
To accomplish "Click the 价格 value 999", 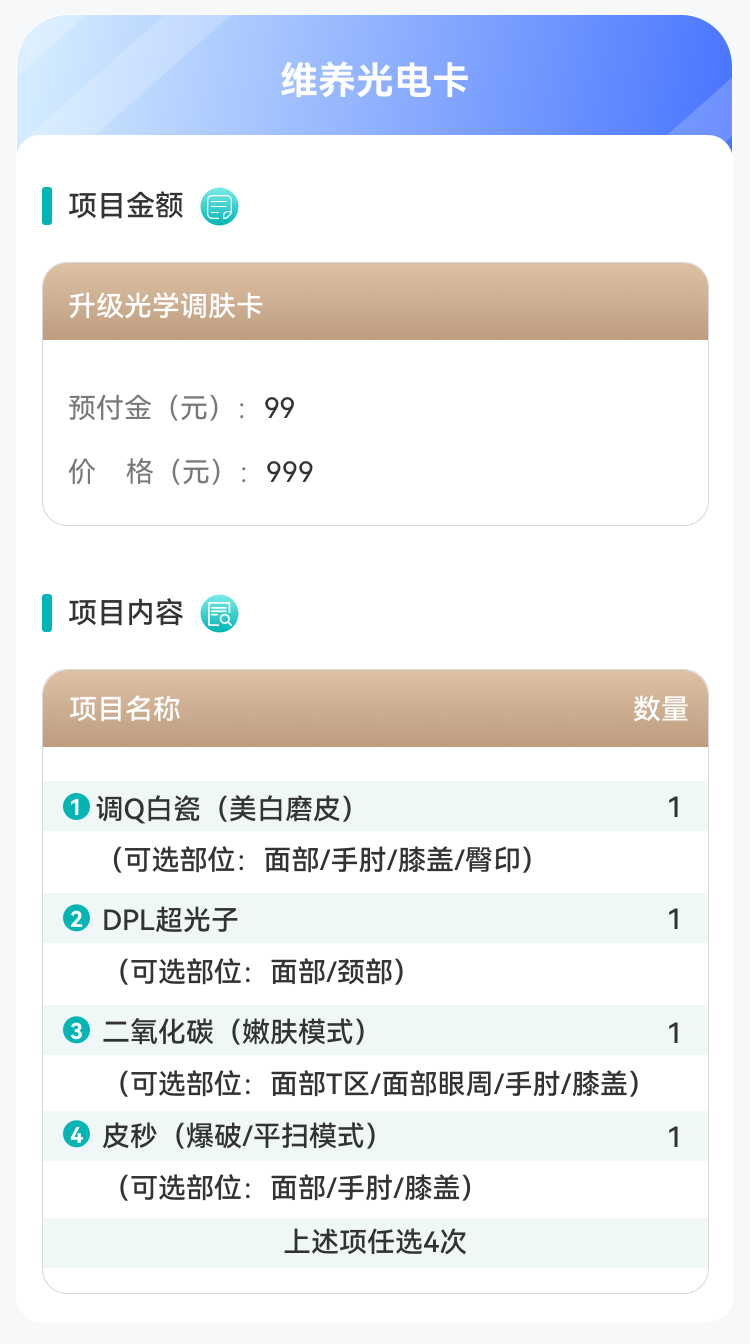I will coord(290,472).
